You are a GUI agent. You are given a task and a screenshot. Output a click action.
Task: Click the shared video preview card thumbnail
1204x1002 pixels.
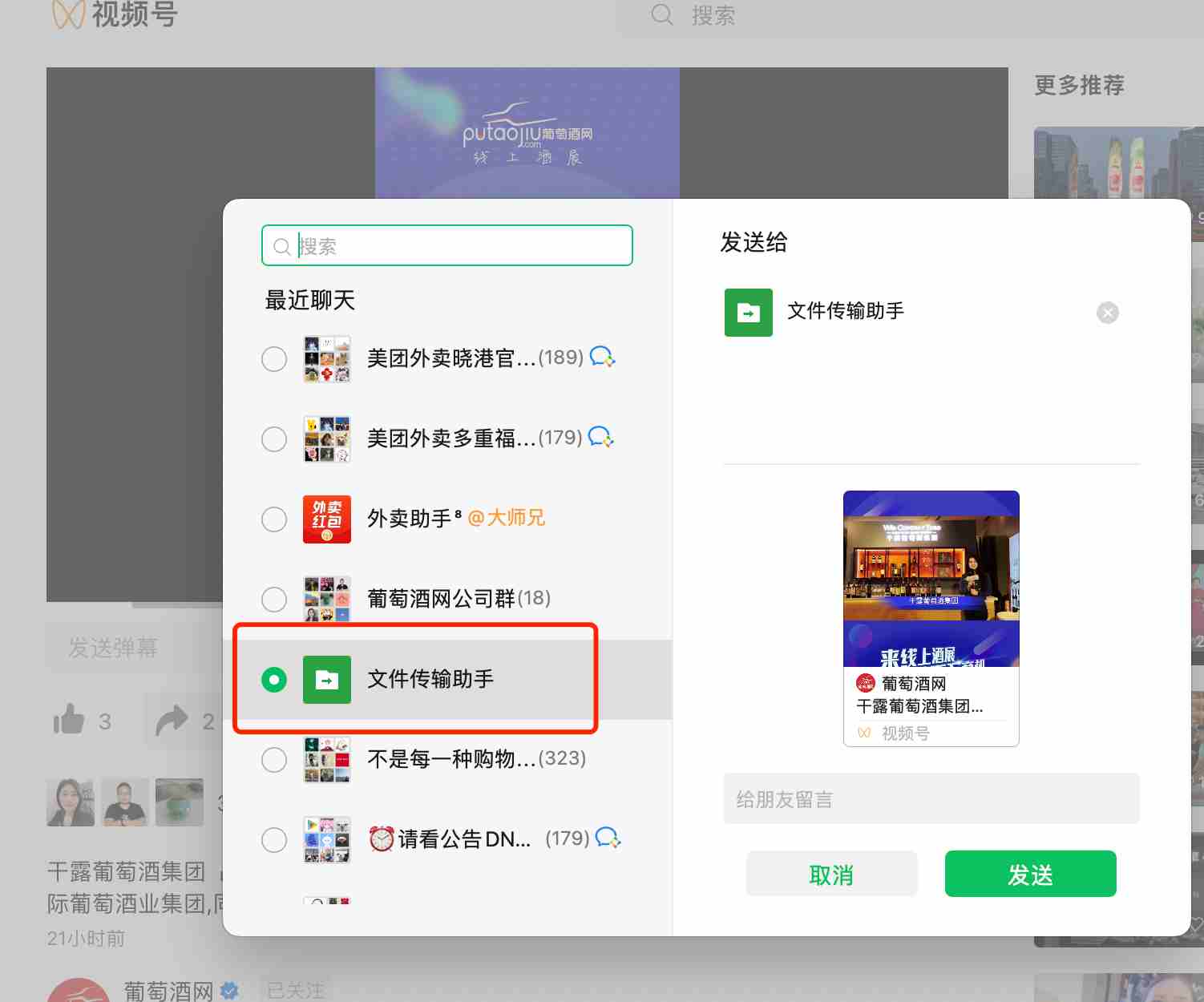click(x=931, y=579)
